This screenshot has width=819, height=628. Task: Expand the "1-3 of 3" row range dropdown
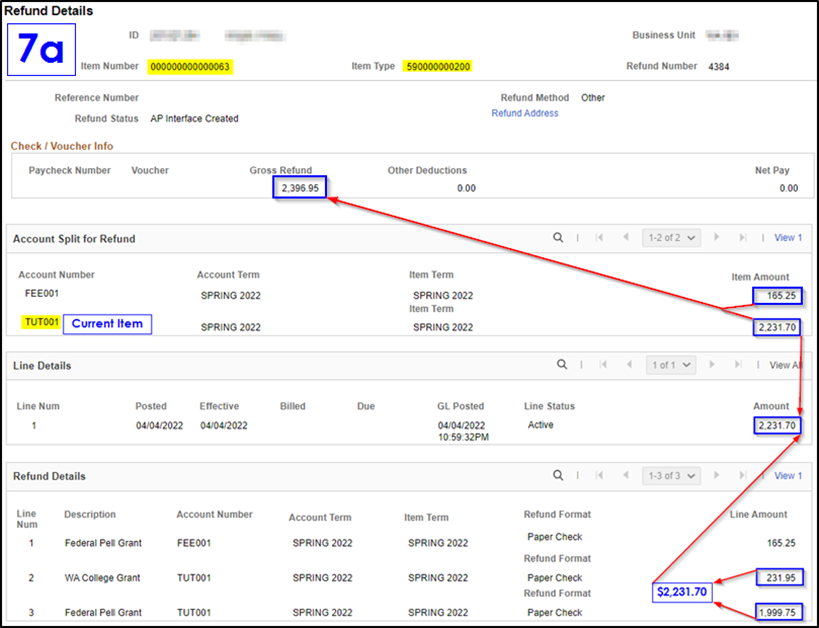coord(671,476)
